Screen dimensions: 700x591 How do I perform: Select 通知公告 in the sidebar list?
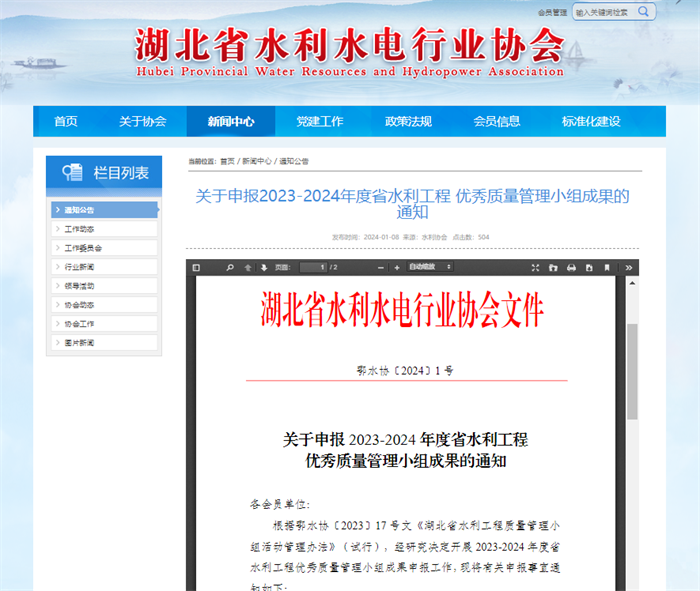tap(104, 210)
